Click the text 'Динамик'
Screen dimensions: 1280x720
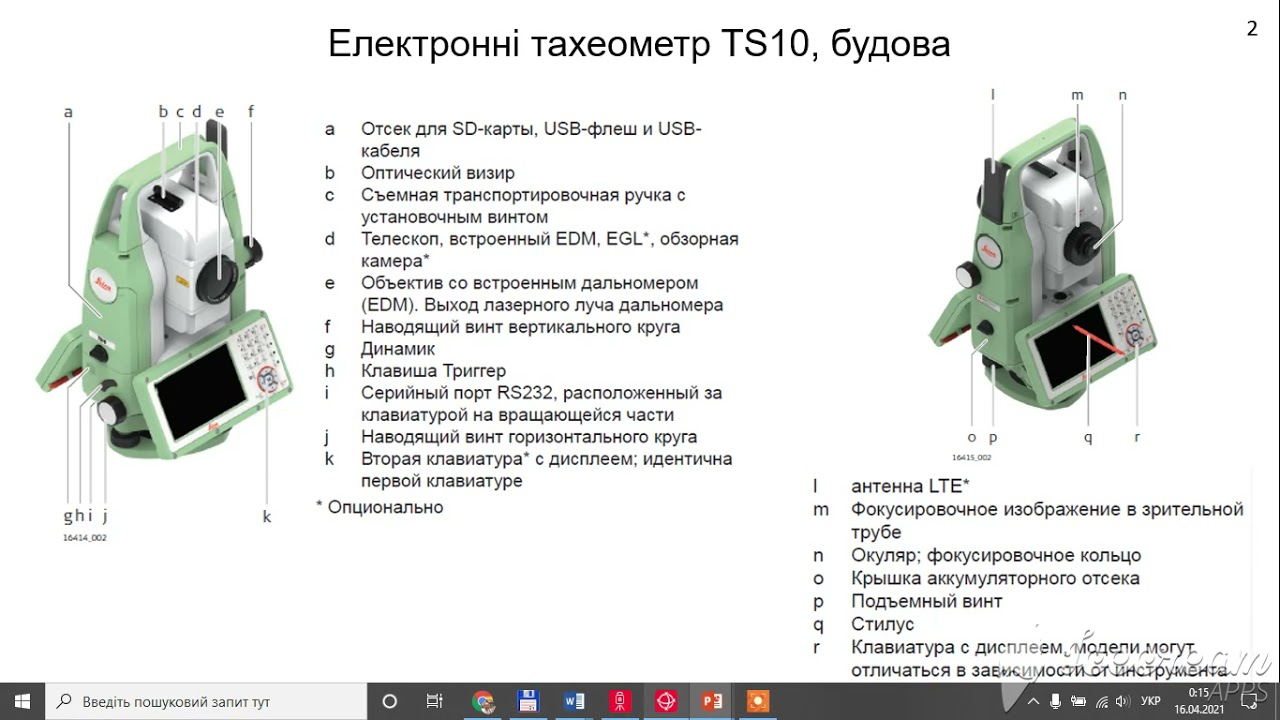point(398,349)
